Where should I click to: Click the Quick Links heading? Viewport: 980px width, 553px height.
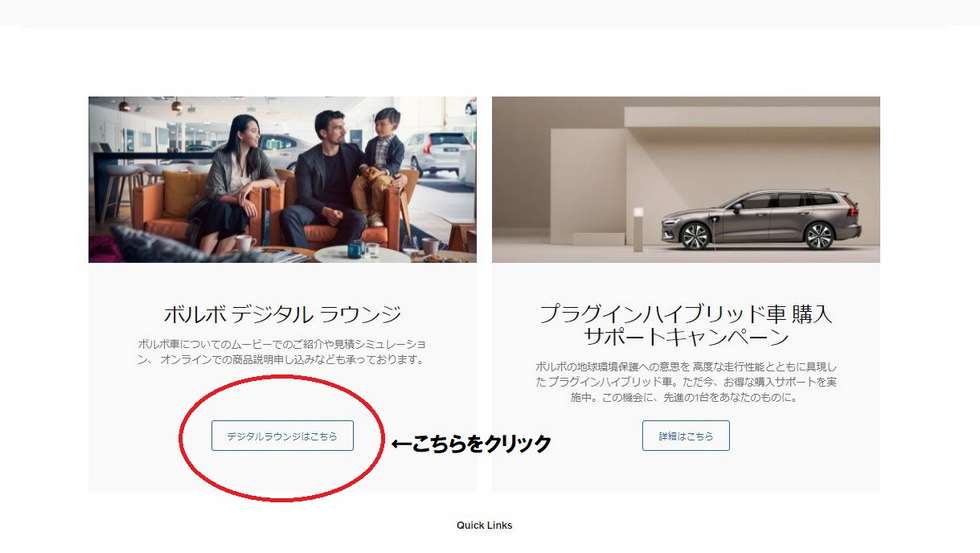click(x=484, y=526)
